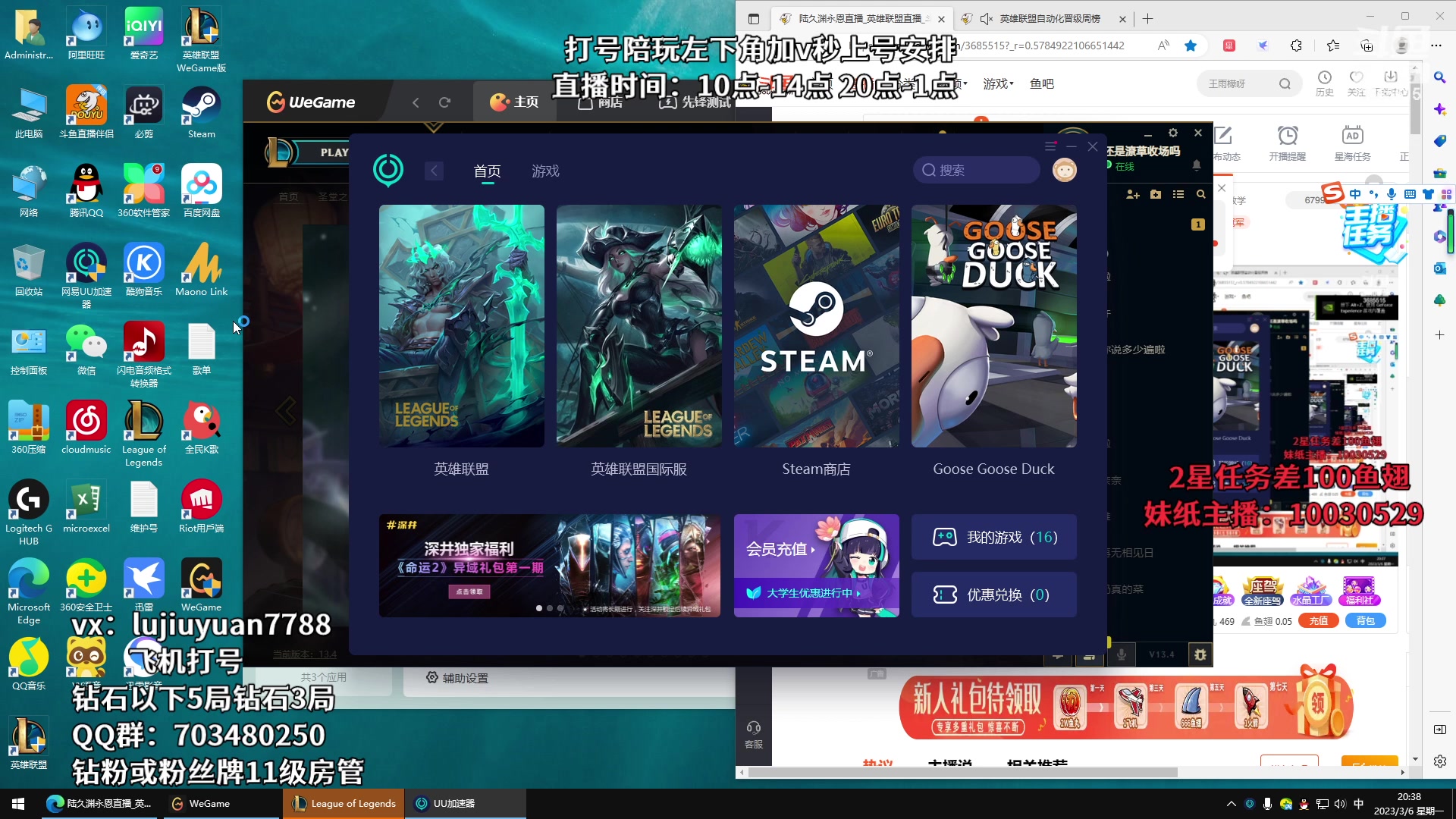
Task: Click the League client bug report icon
Action: coord(1200,654)
